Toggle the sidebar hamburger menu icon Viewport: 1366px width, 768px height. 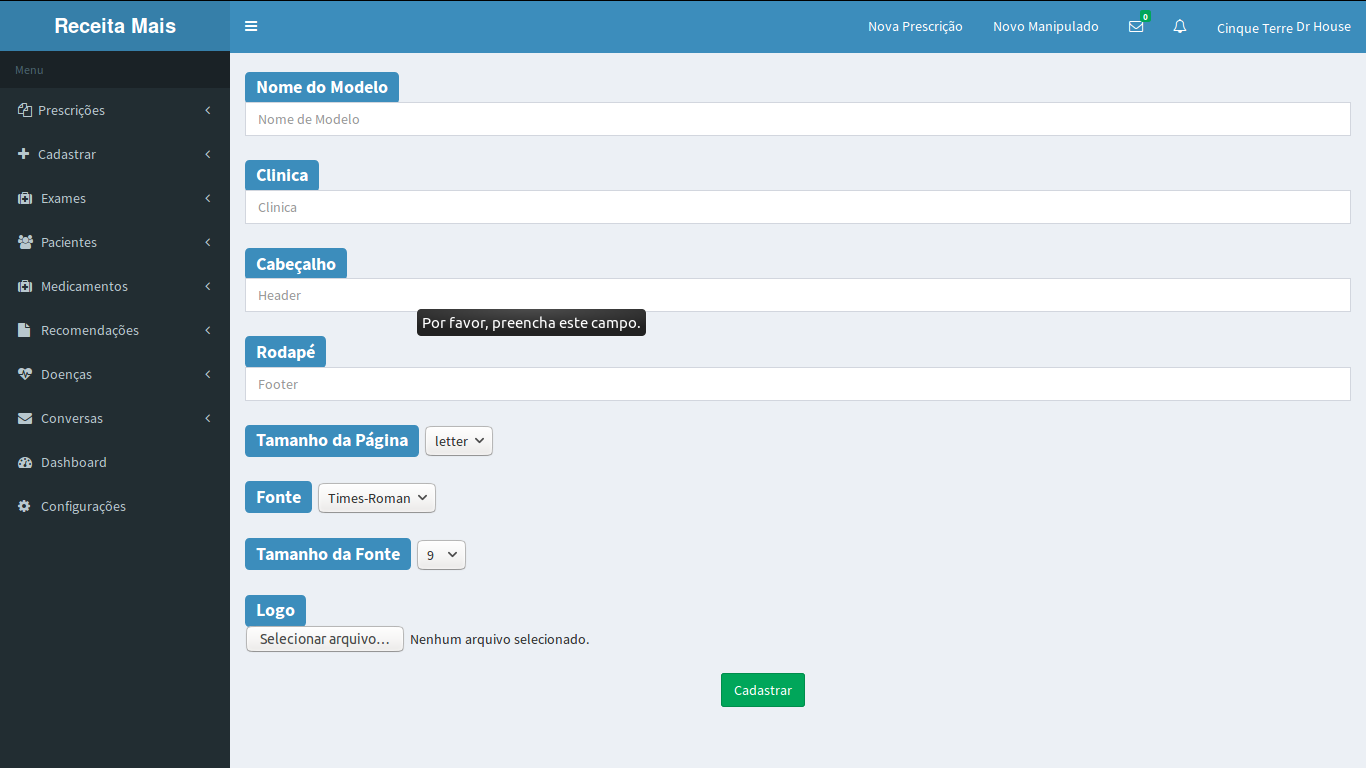click(251, 26)
